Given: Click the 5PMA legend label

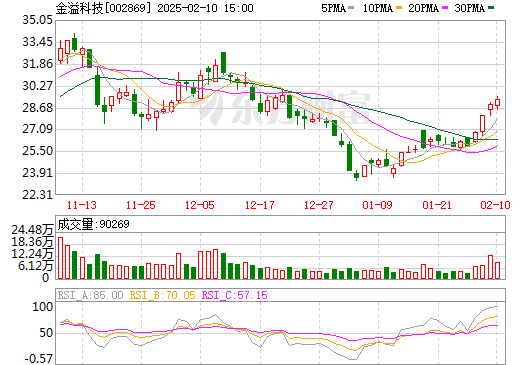Looking at the screenshot, I should (x=333, y=8).
